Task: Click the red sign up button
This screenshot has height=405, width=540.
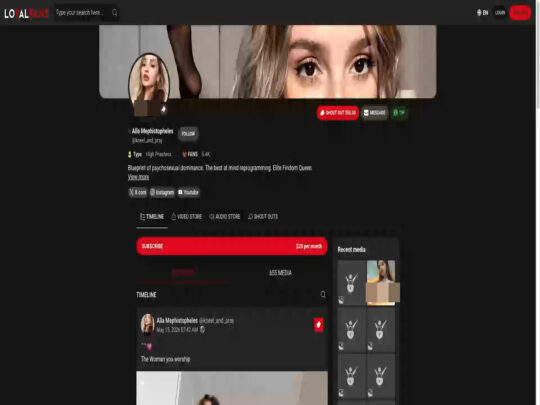Action: pos(520,13)
